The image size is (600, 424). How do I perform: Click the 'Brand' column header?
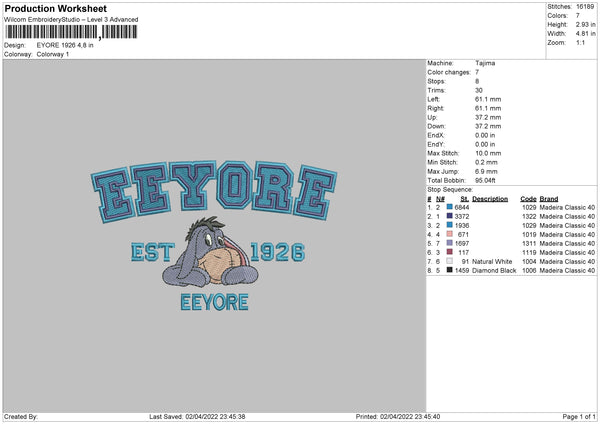click(x=549, y=199)
